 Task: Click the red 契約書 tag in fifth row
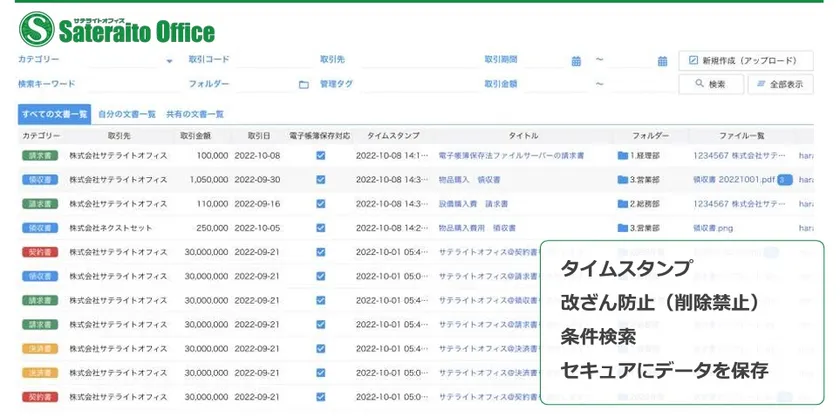click(x=40, y=252)
